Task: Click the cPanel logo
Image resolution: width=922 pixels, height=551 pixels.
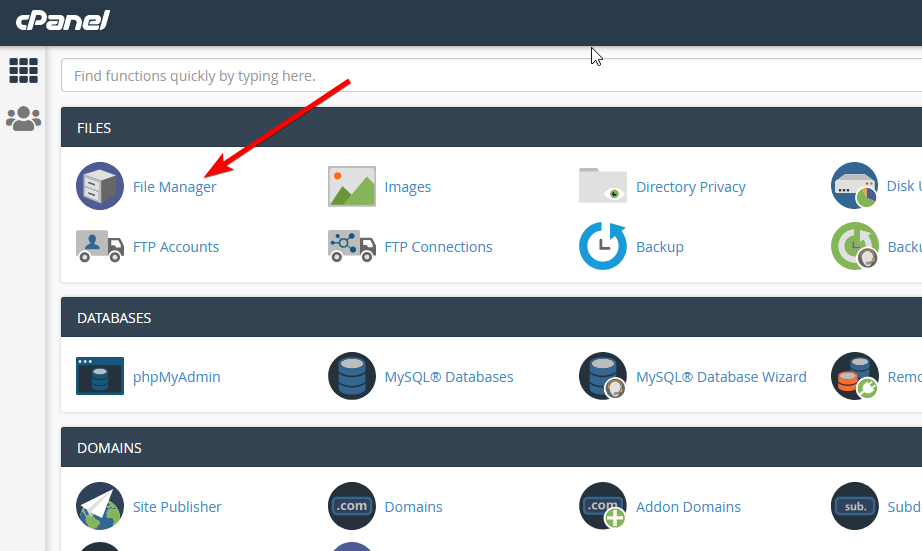Action: point(62,21)
